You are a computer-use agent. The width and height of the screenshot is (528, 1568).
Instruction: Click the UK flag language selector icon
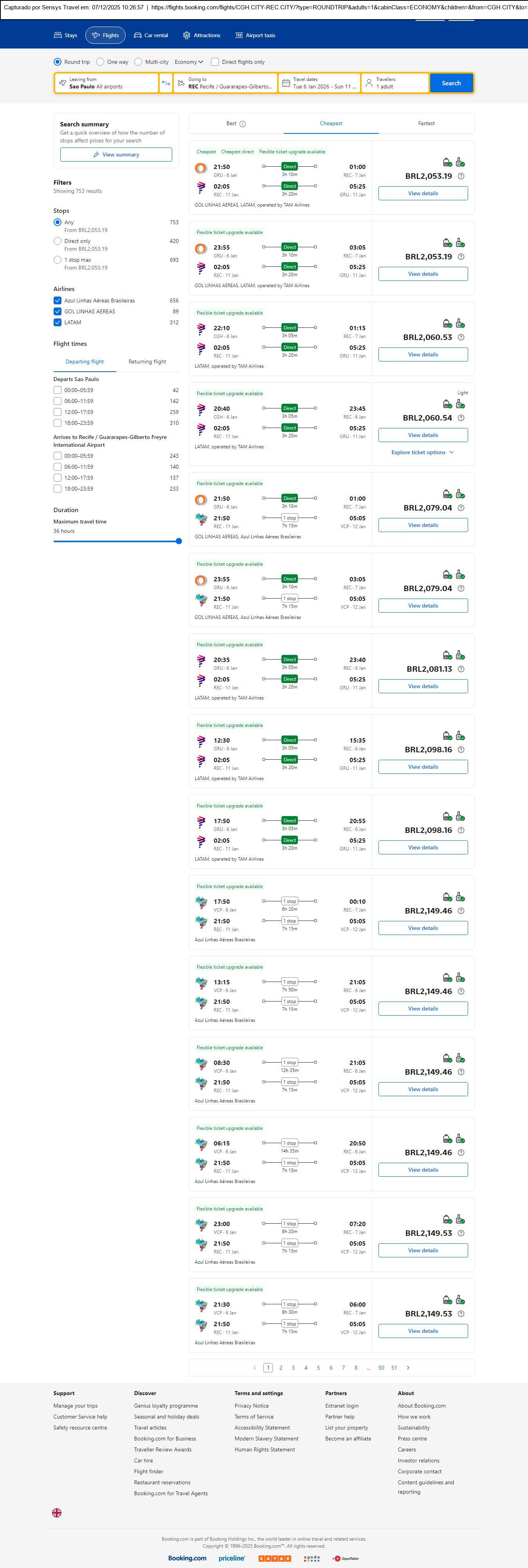coord(57,1512)
